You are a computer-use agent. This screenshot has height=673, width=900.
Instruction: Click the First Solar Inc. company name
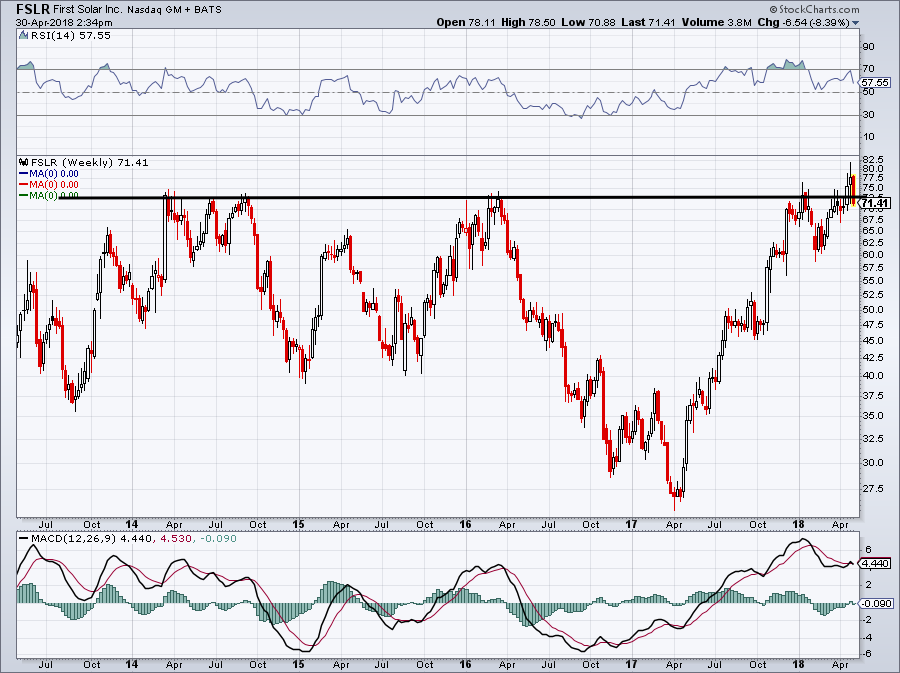87,10
